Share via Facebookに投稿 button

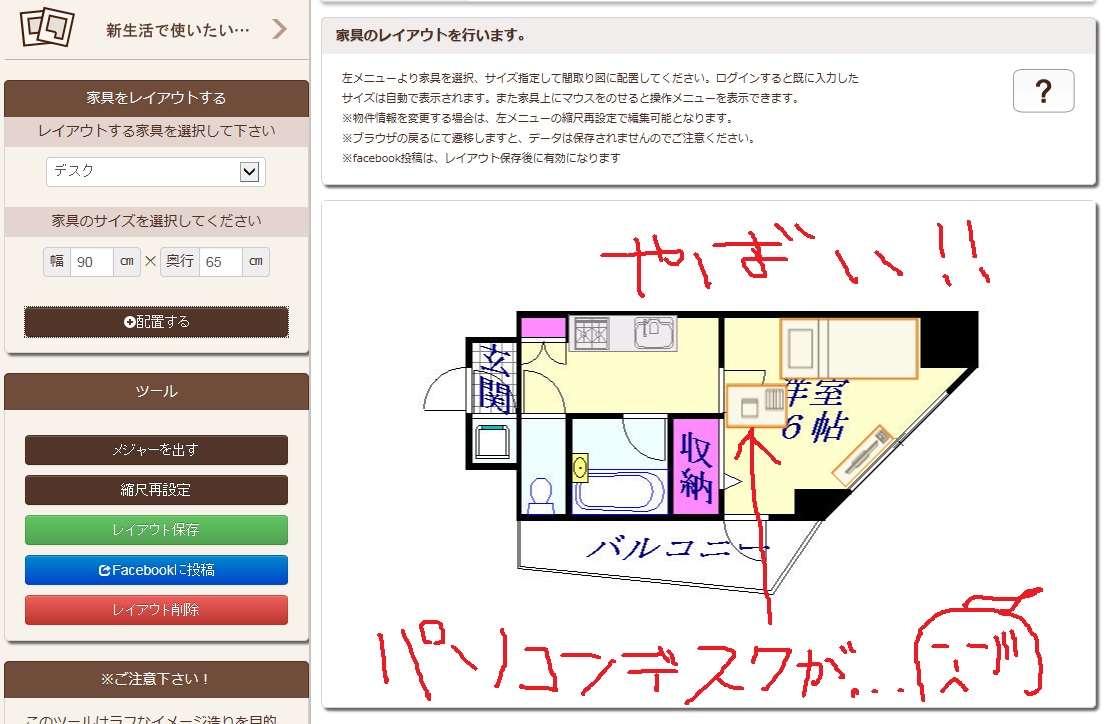point(156,570)
